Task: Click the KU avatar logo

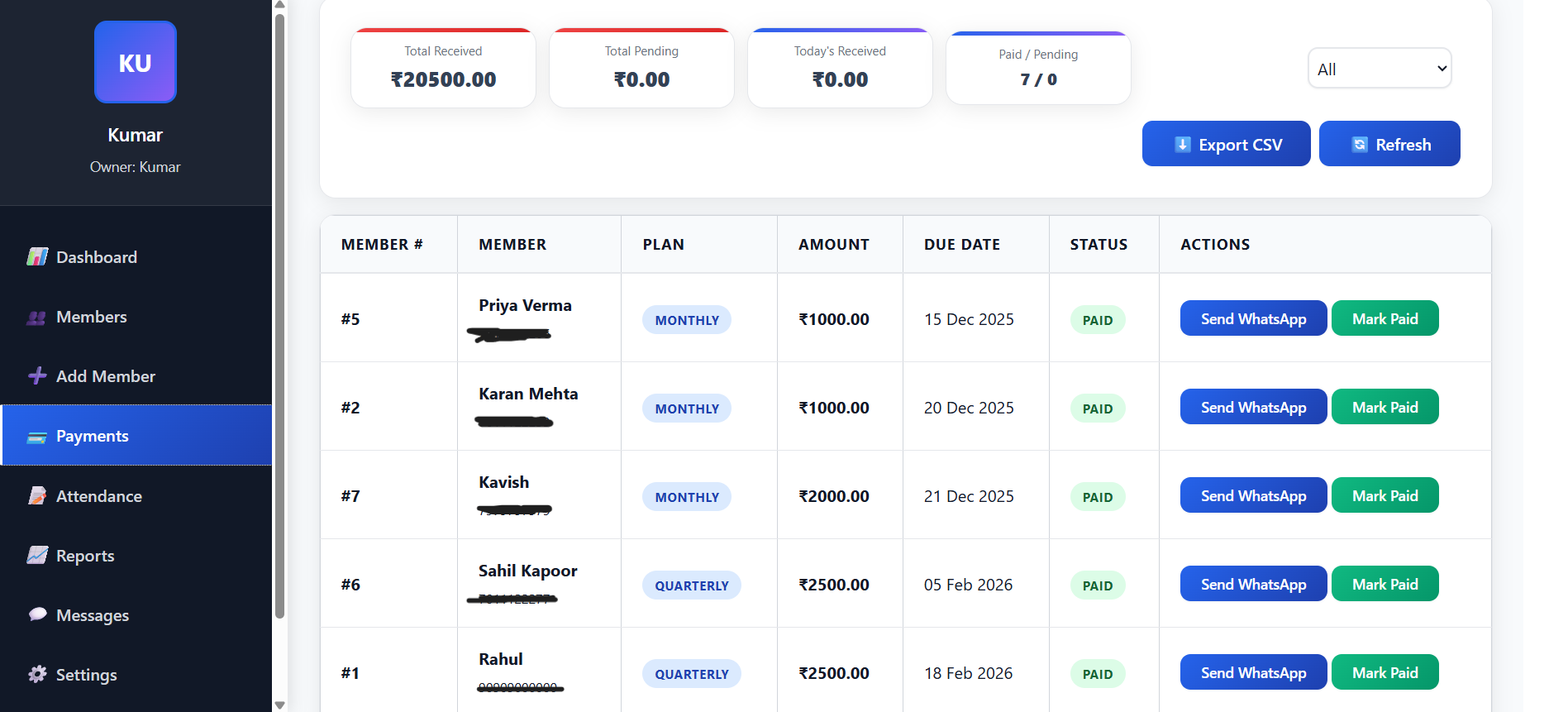Action: (136, 62)
